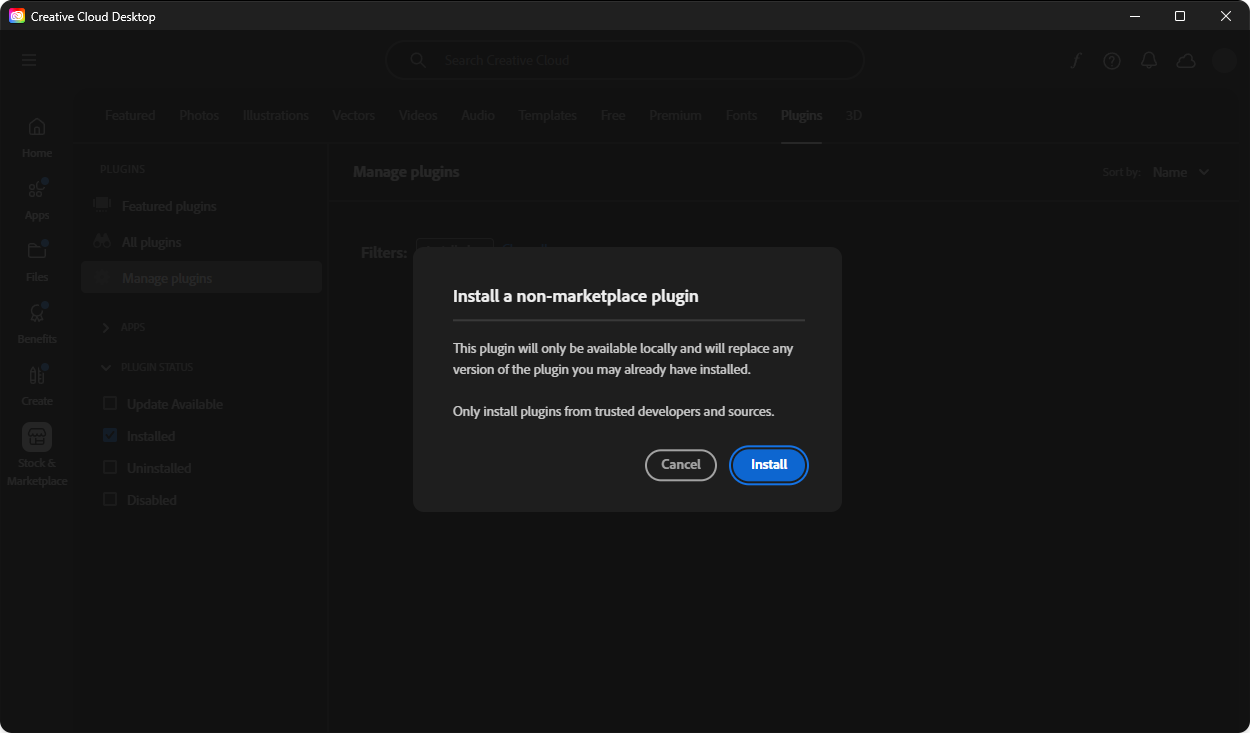Expand the Apps section chevron
This screenshot has height=733, width=1250.
[107, 327]
